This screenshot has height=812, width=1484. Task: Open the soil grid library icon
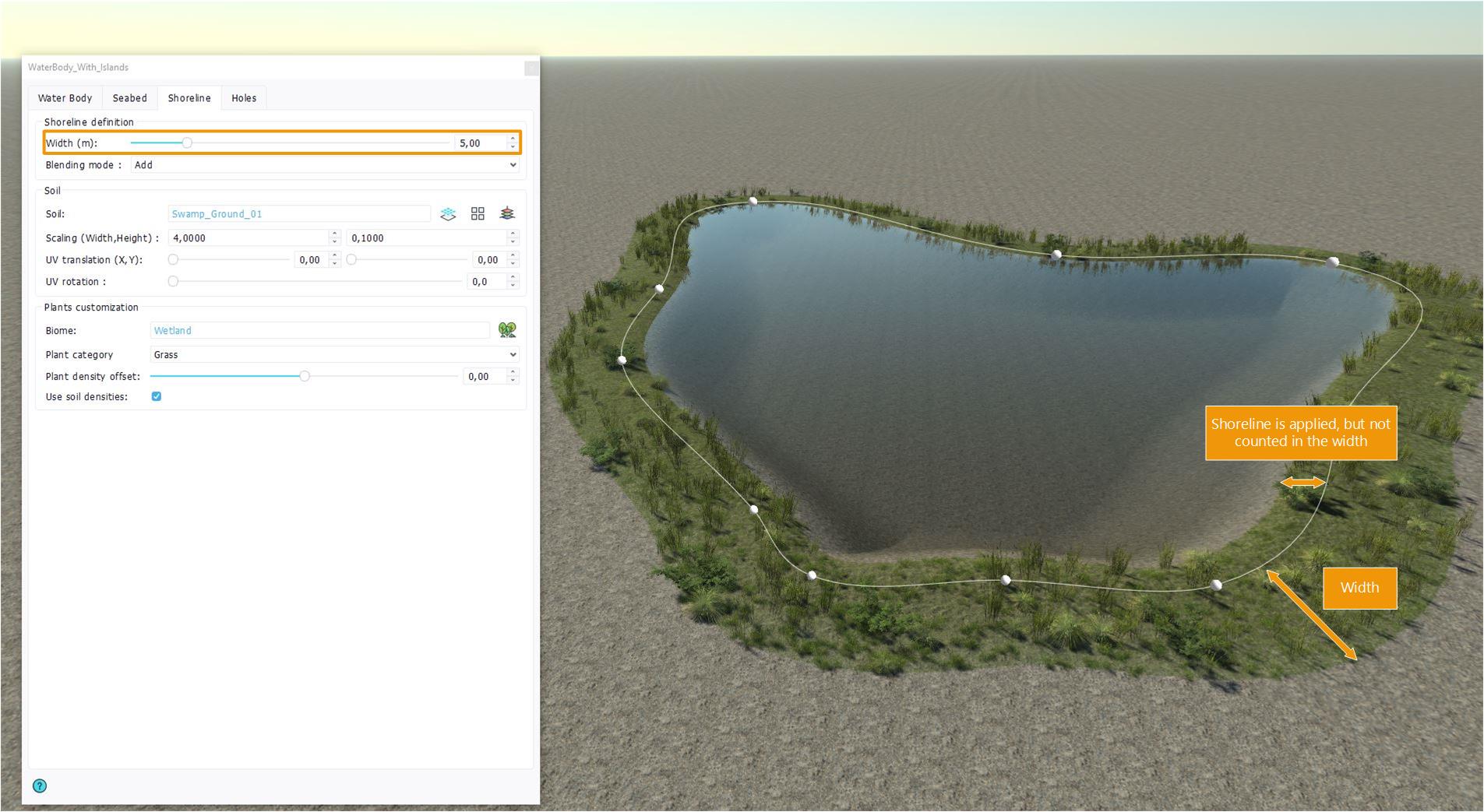click(478, 214)
